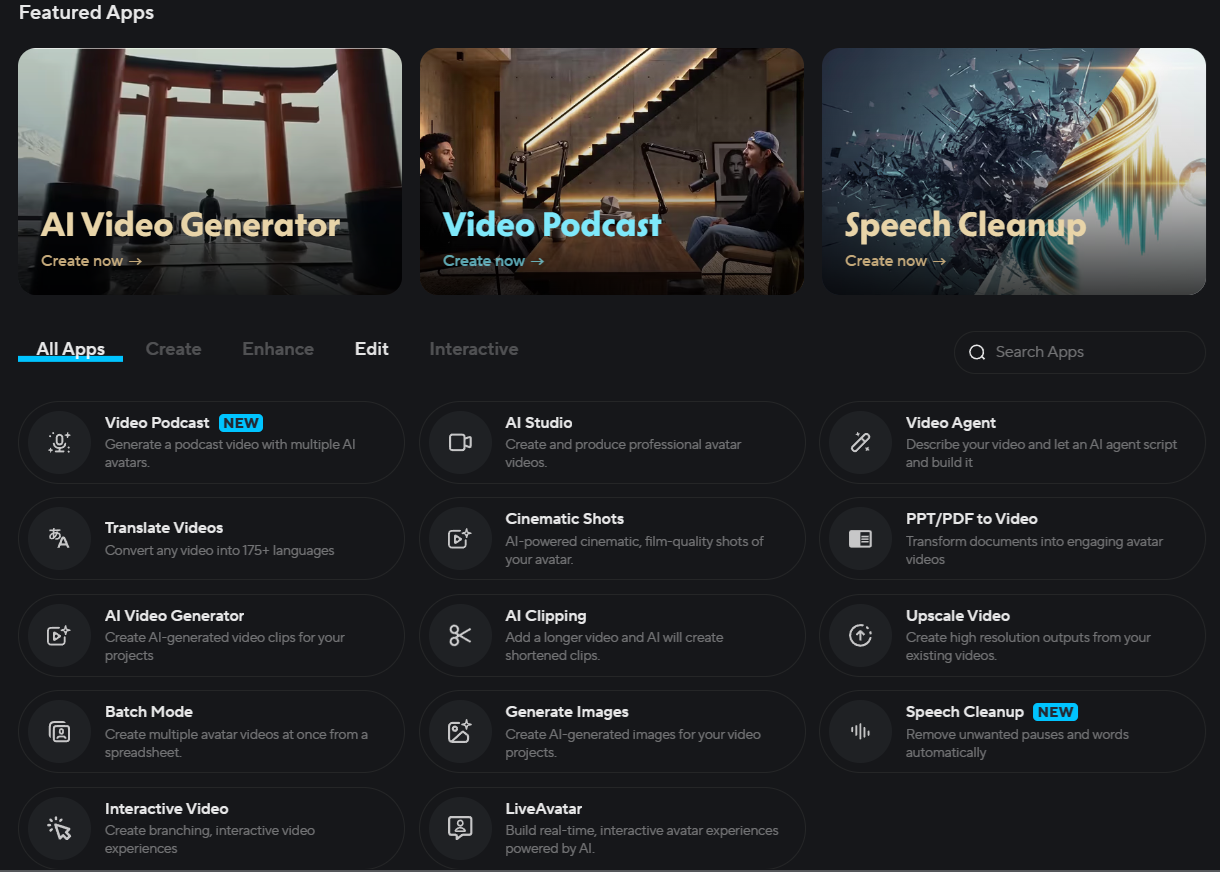Launch the Translate Videos app title
Image resolution: width=1220 pixels, height=872 pixels.
[164, 528]
